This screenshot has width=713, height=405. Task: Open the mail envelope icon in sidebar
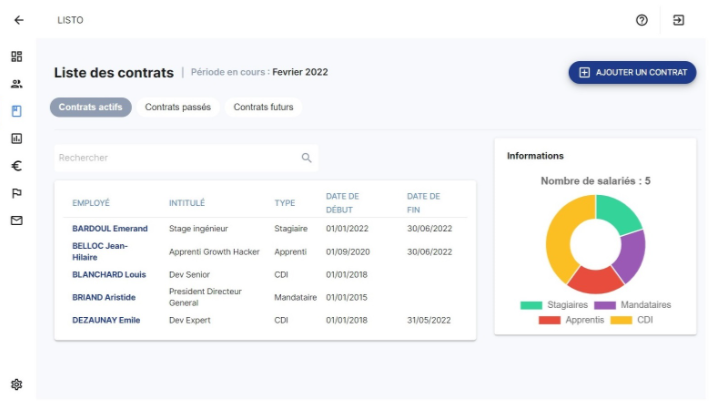coord(16,220)
